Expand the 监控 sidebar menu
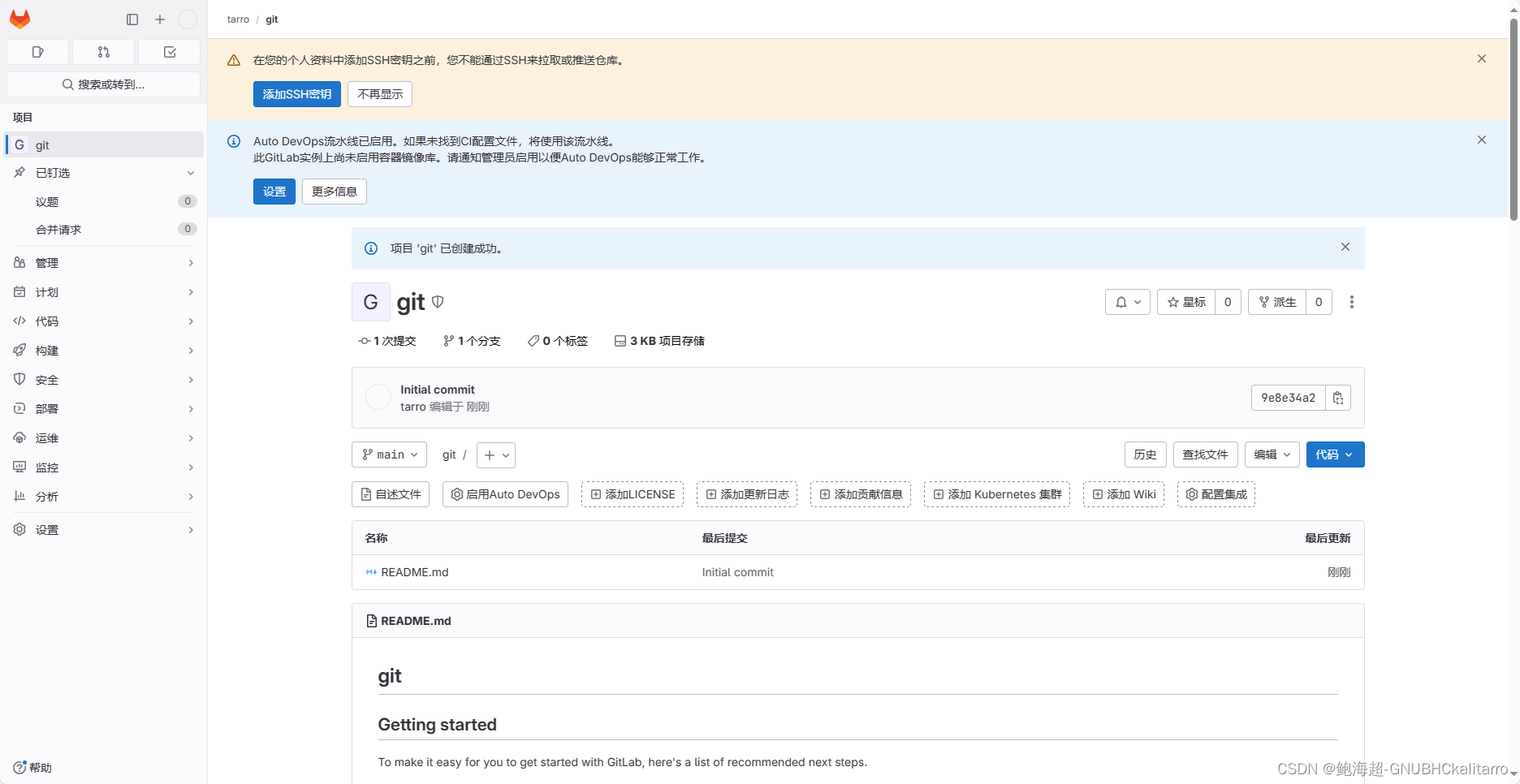The width and height of the screenshot is (1520, 784). click(x=104, y=467)
